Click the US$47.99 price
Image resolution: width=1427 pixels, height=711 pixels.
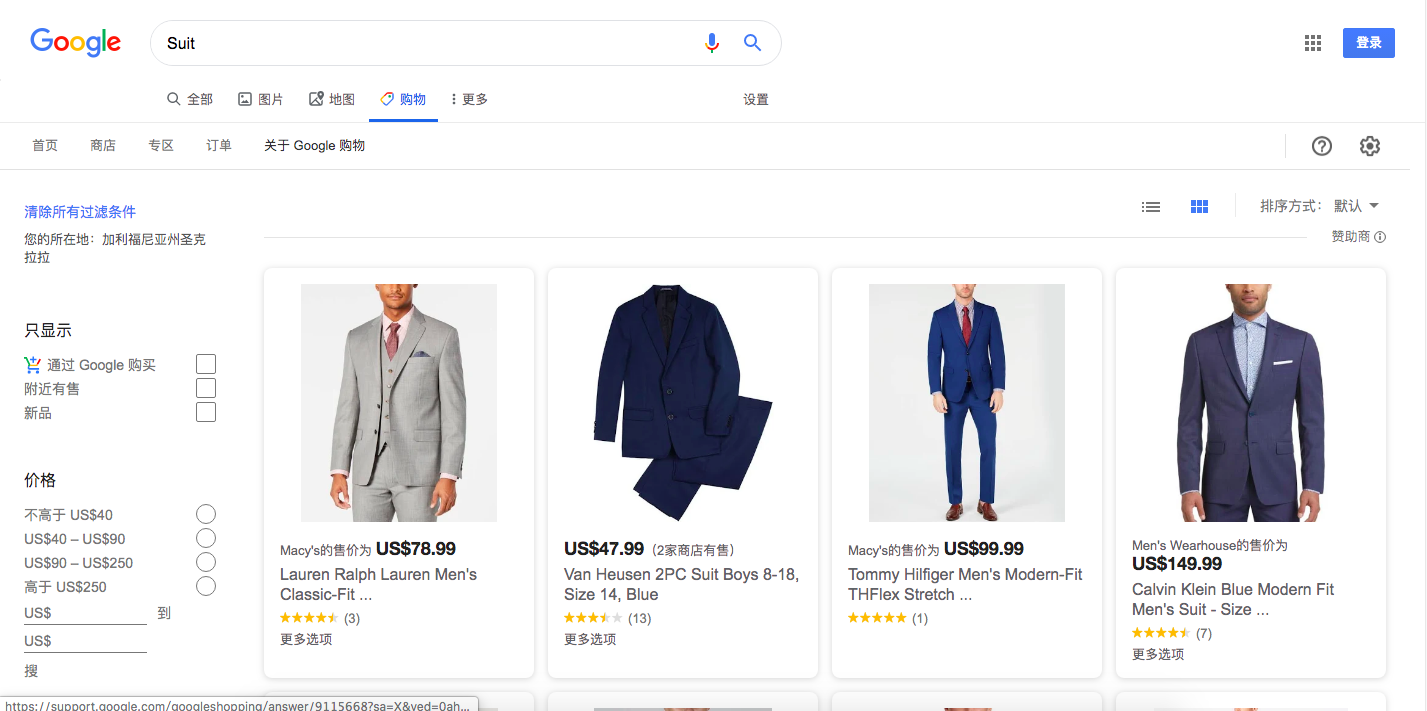coord(604,549)
